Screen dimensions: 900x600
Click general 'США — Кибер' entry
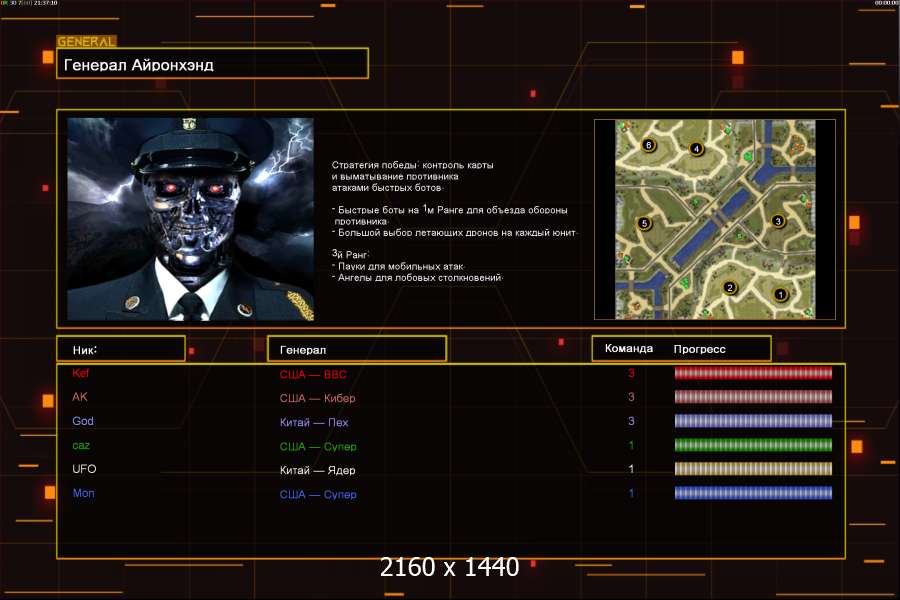[x=317, y=398]
